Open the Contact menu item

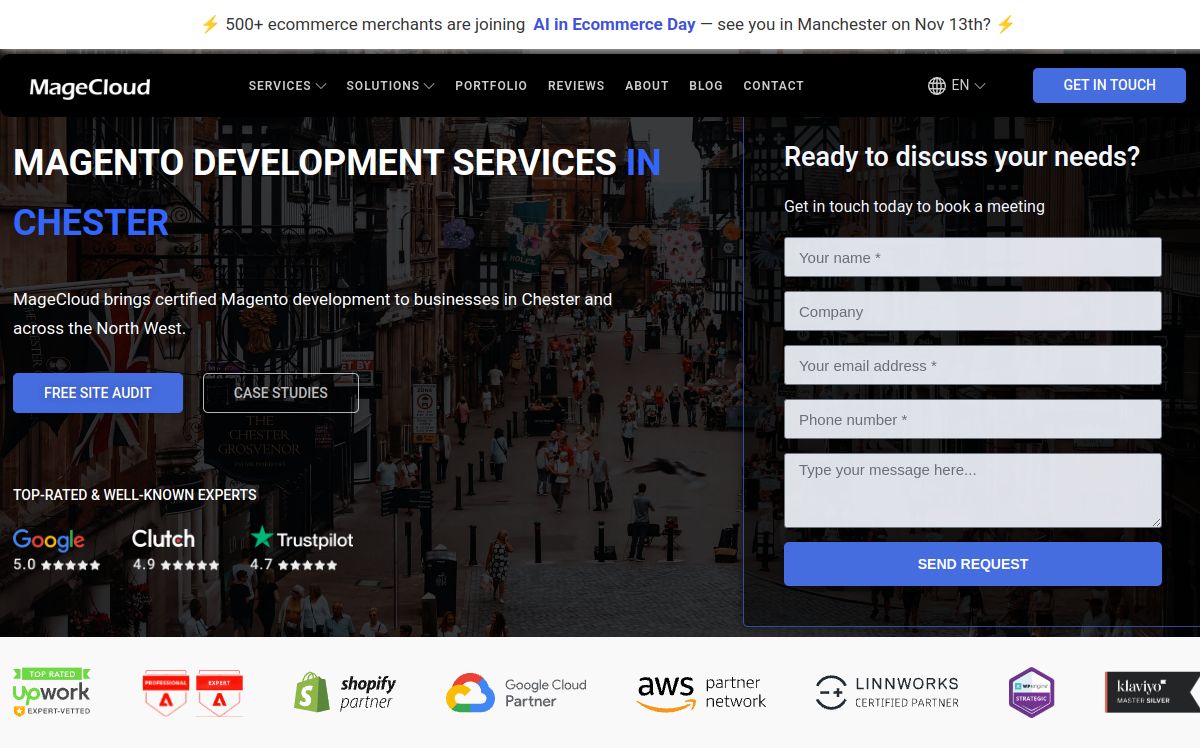tap(774, 86)
